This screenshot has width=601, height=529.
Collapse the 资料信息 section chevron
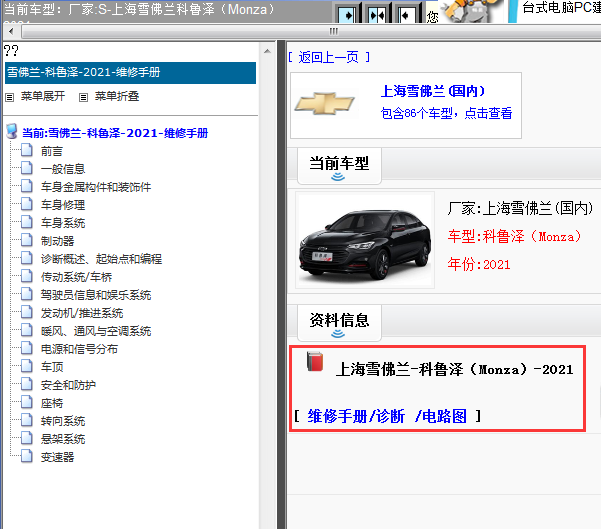[x=338, y=334]
